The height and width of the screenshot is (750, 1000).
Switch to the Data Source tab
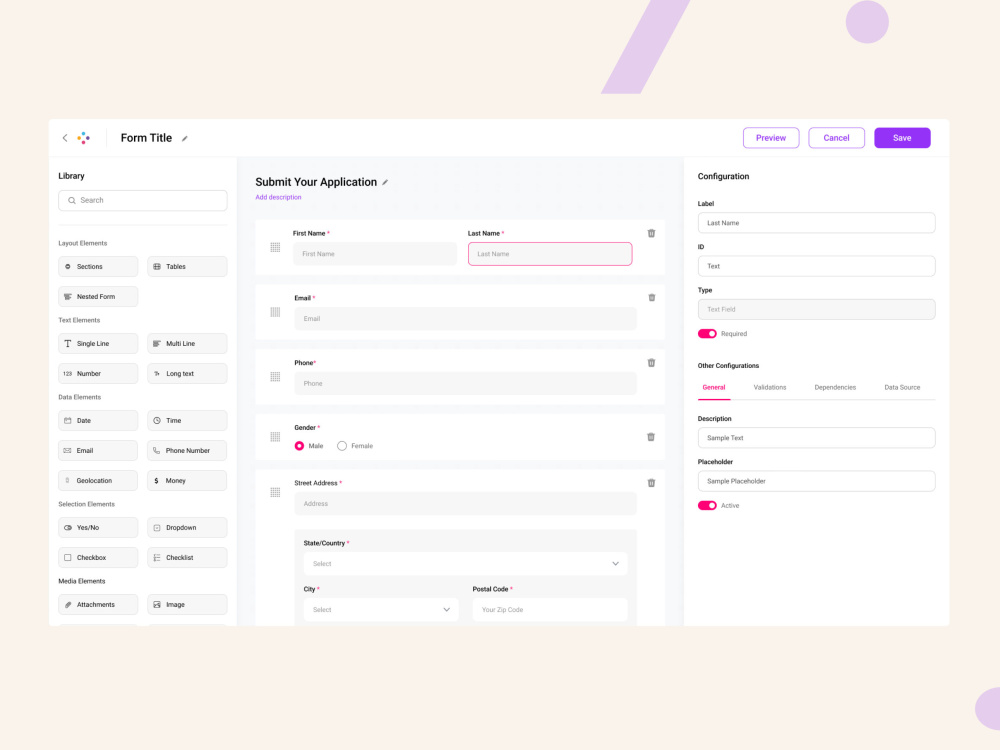click(902, 388)
